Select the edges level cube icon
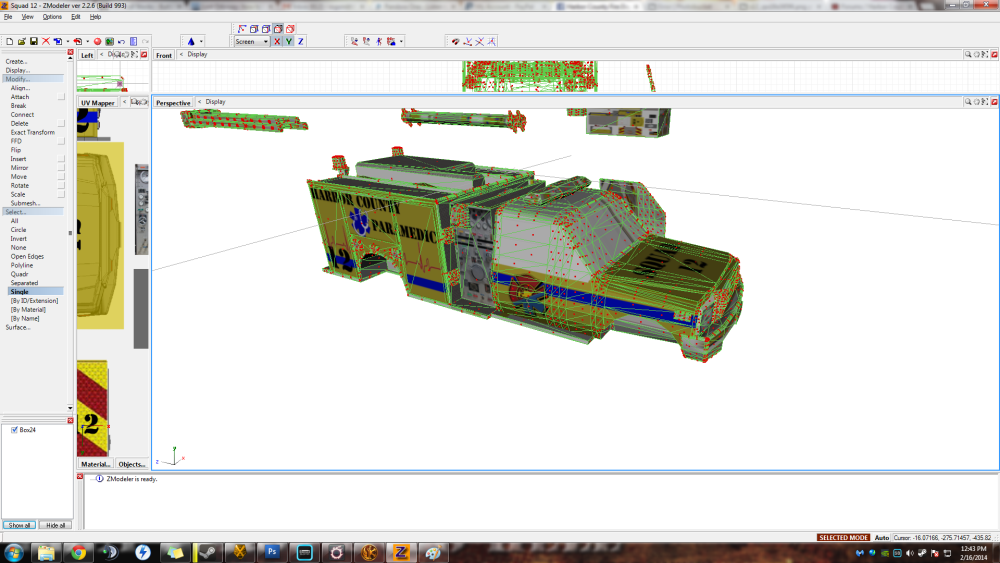The height and width of the screenshot is (563, 1000). 254,29
